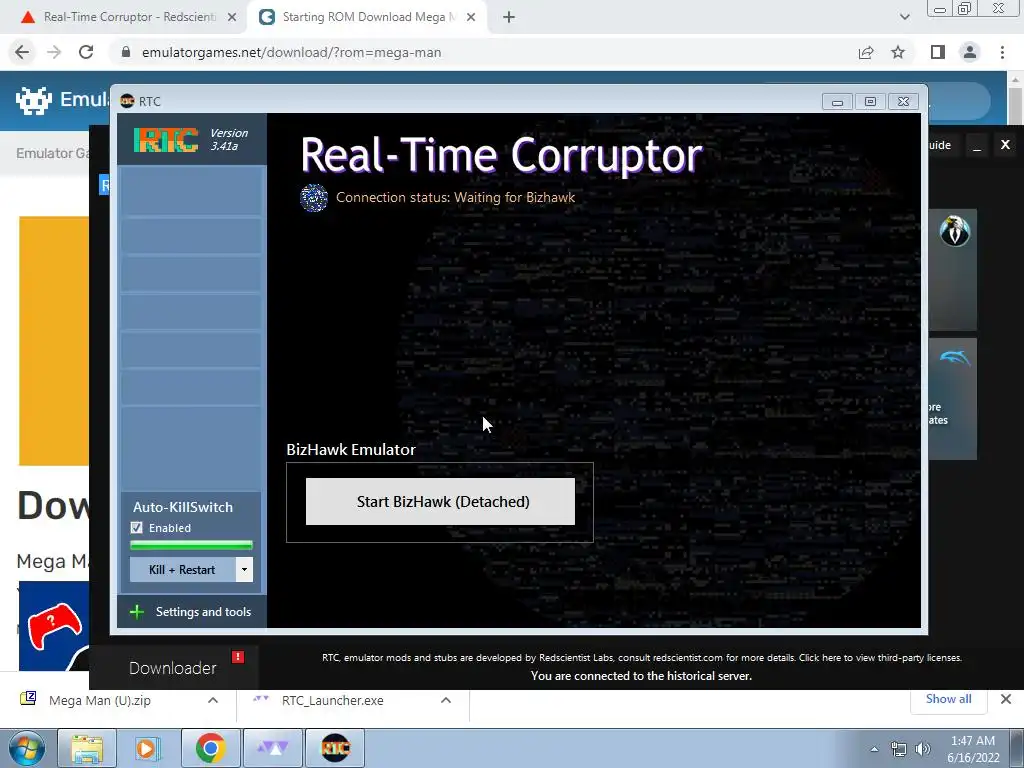1024x768 pixels.
Task: Open Chrome three-dot menu
Action: 1002,52
